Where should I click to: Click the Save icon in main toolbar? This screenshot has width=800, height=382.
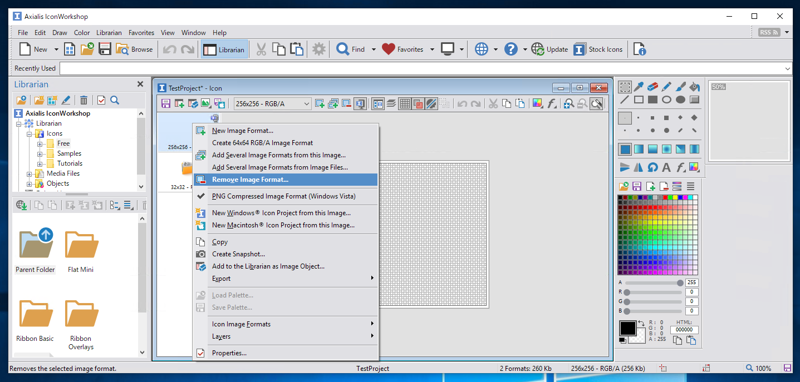pyautogui.click(x=105, y=49)
